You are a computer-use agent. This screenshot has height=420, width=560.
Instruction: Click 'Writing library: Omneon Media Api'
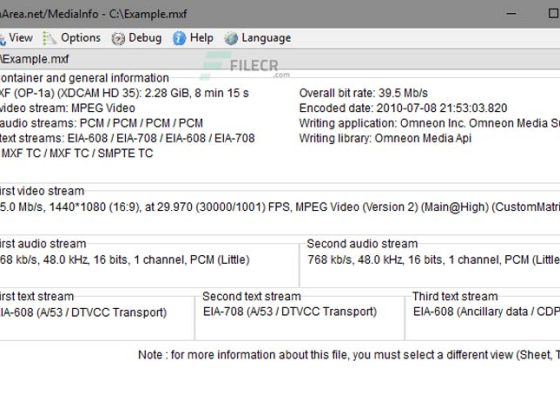click(x=385, y=138)
